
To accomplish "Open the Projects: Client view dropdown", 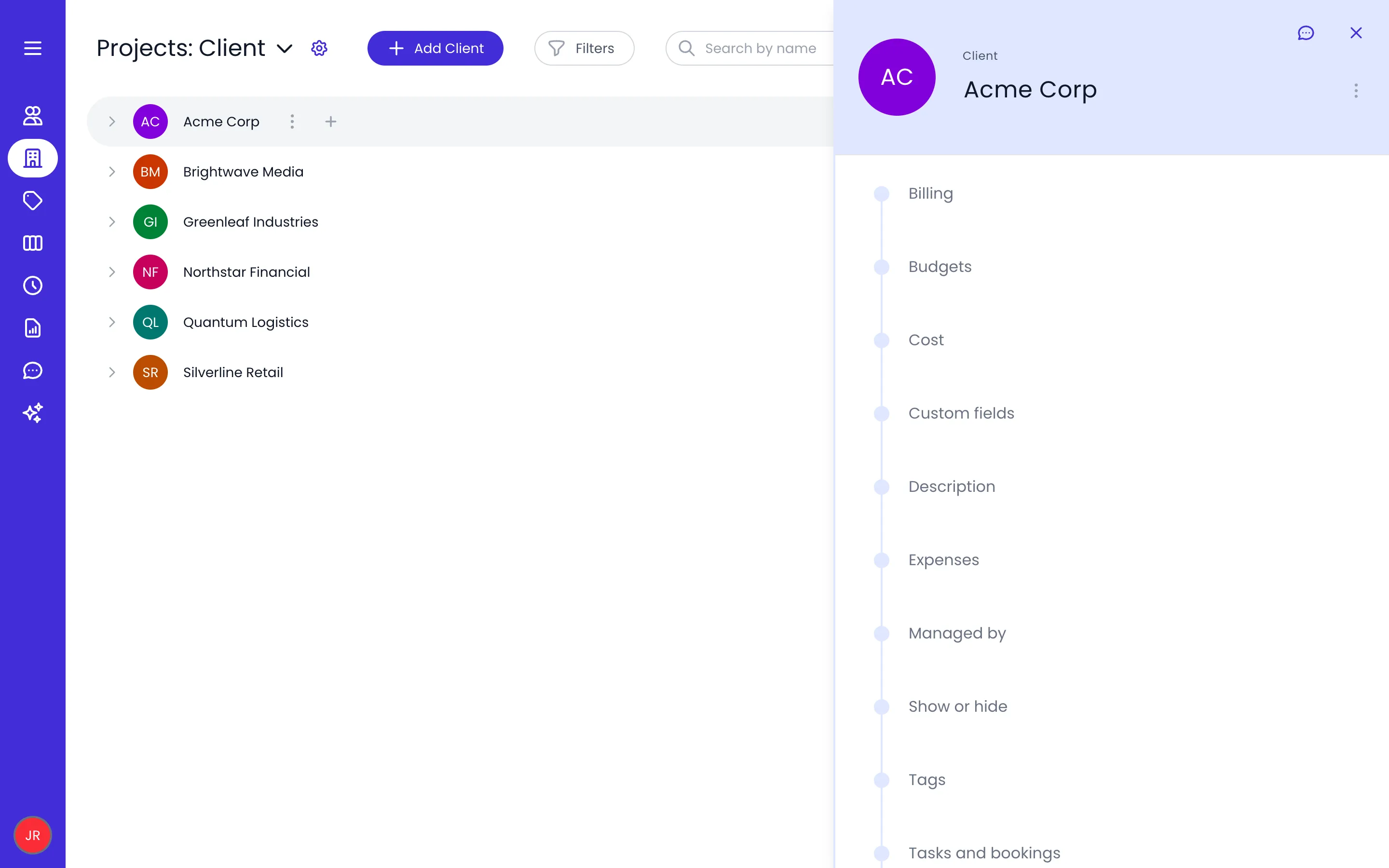I will [x=285, y=48].
